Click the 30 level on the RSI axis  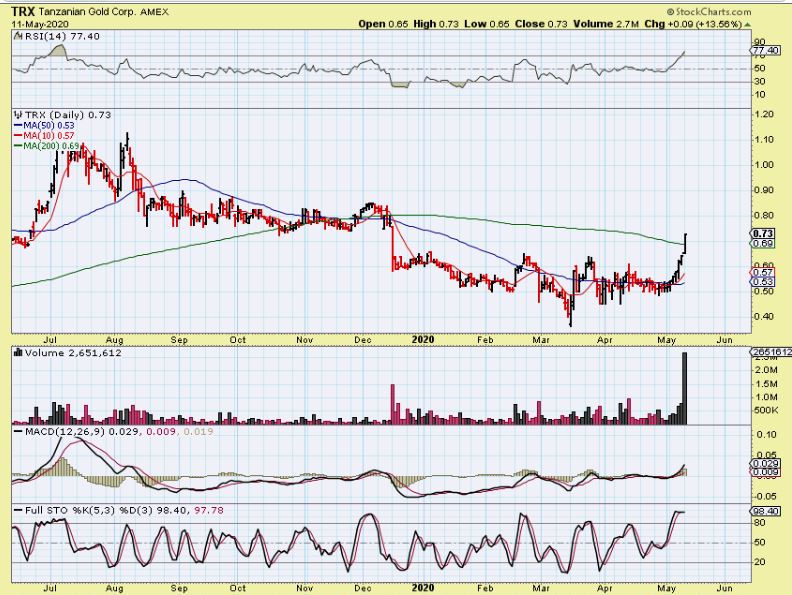759,81
